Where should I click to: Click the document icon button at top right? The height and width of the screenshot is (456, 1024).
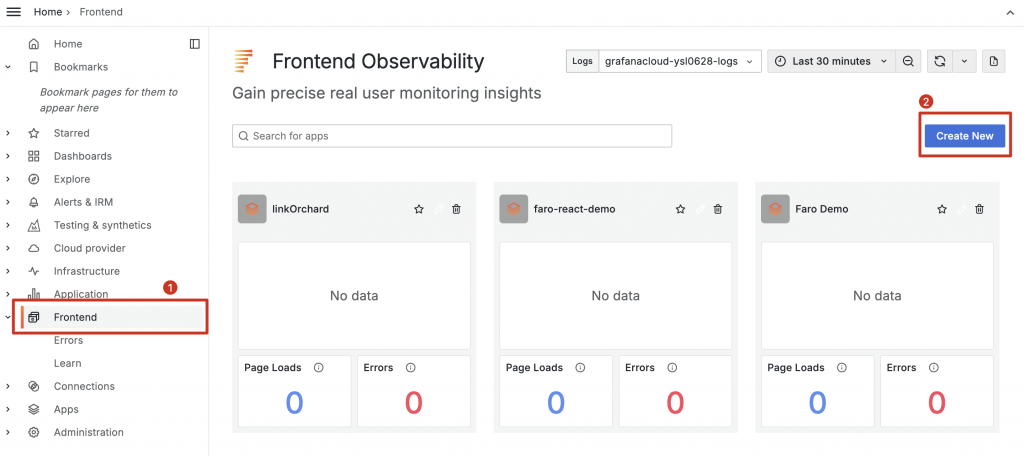click(993, 61)
